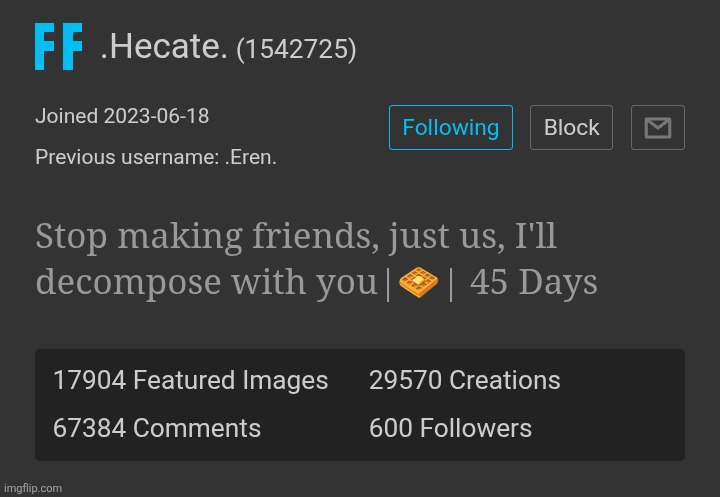Open the 17904 Featured Images link
The width and height of the screenshot is (720, 497).
190,381
